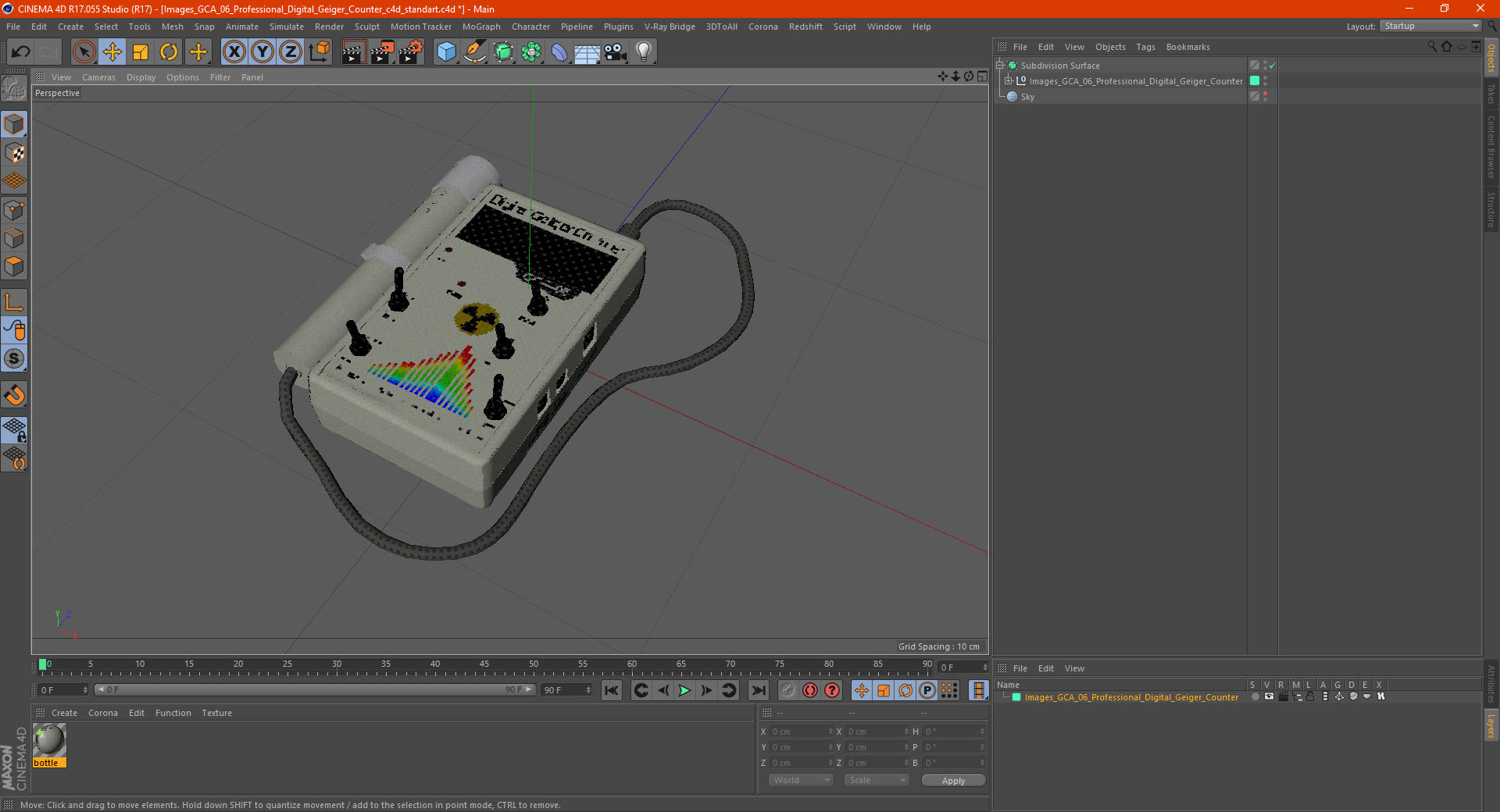Click the Viewport Solo S icon

14,358
